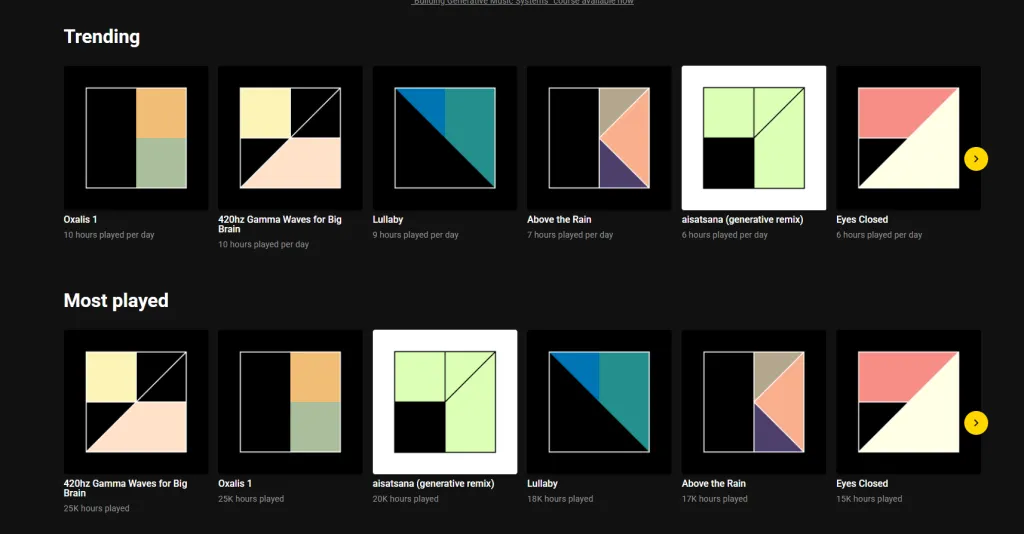
Task: Open Oxalis 1 artwork in Most played
Action: (290, 402)
